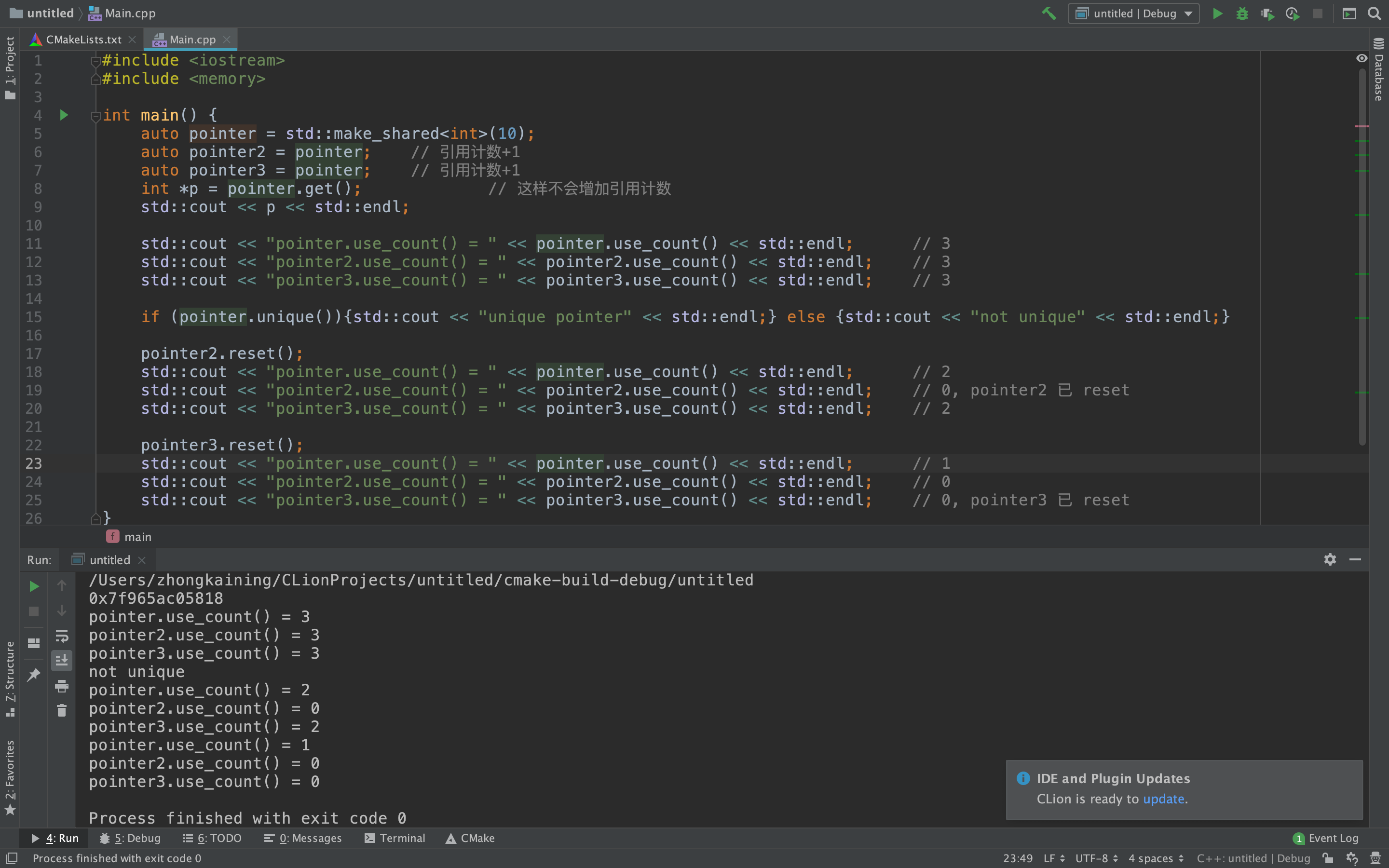Viewport: 1389px width, 868px height.
Task: Collapse the main function fold marker
Action: coord(96,117)
